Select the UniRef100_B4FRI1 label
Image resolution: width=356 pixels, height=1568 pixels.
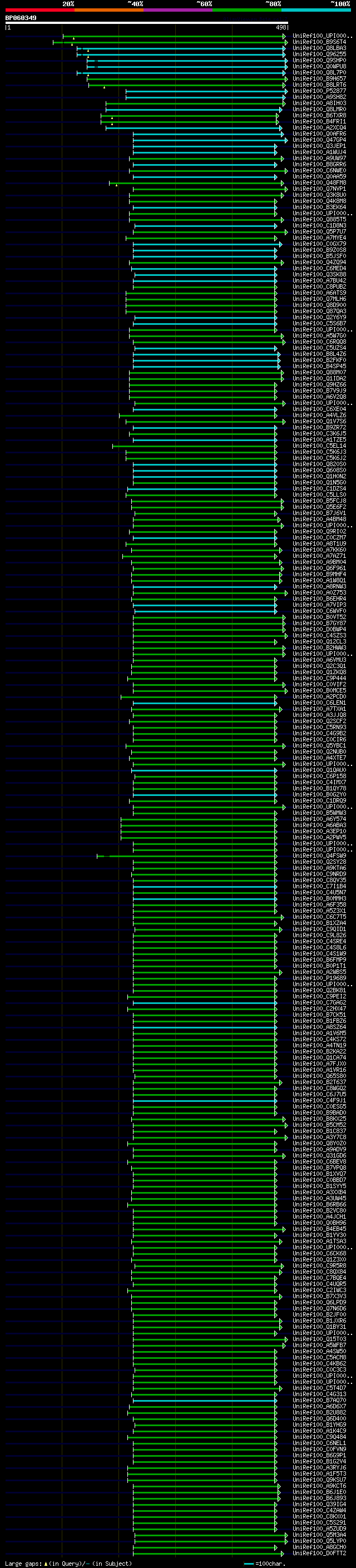(319, 122)
